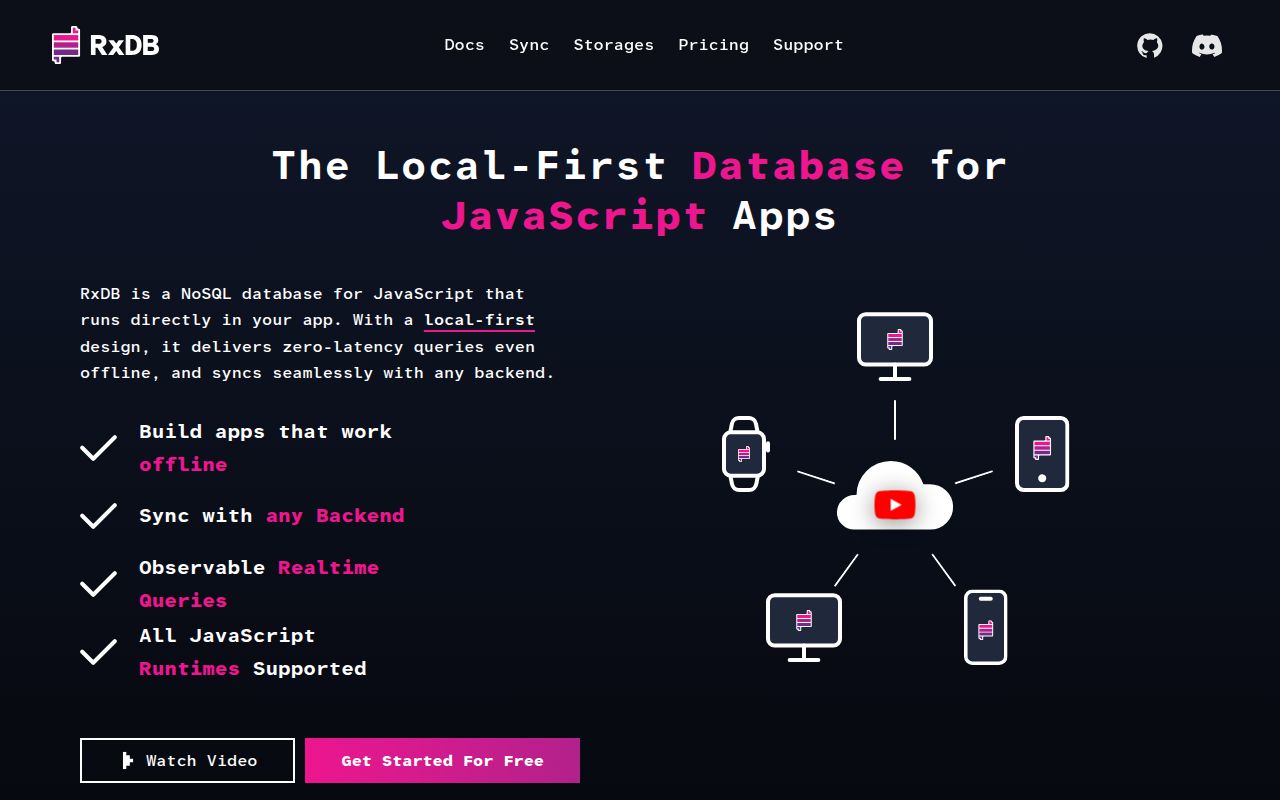
Task: Click the 'offline' highlighted text
Action: point(183,465)
